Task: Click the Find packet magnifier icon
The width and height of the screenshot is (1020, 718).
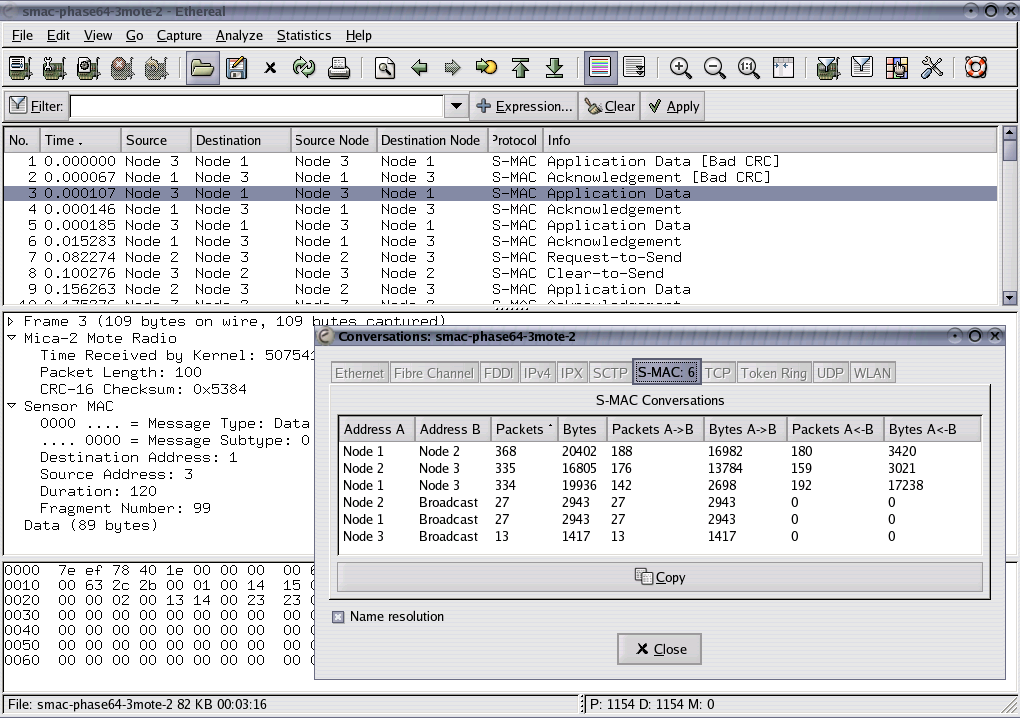Action: (385, 68)
